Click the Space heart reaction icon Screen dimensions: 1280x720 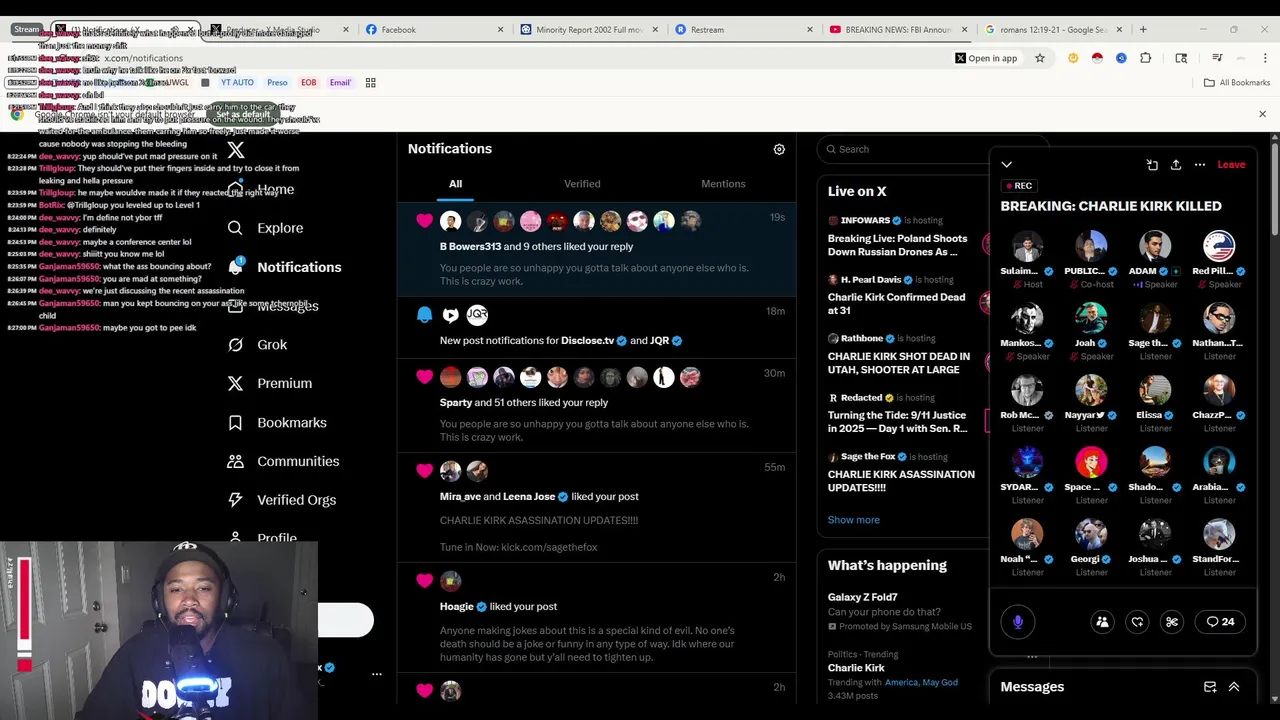click(1137, 622)
